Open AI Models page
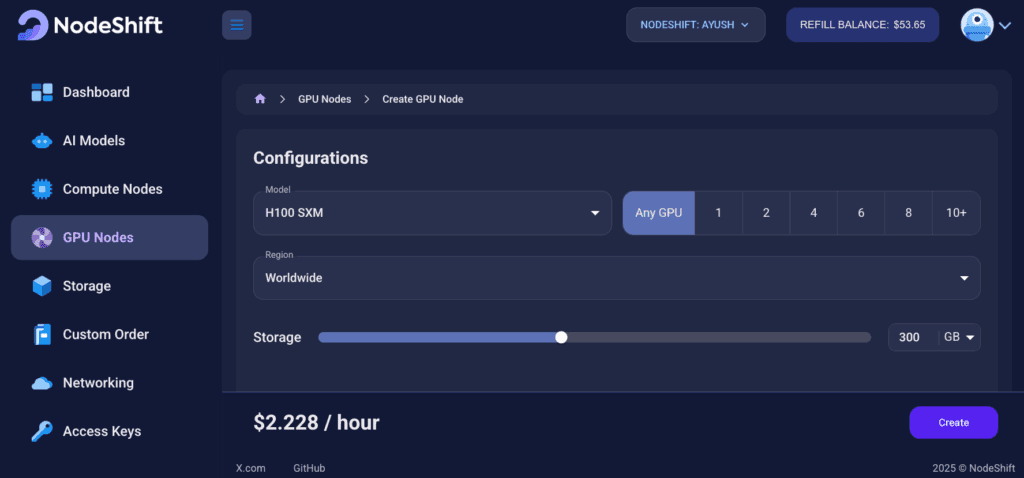The height and width of the screenshot is (478, 1024). [x=109, y=140]
